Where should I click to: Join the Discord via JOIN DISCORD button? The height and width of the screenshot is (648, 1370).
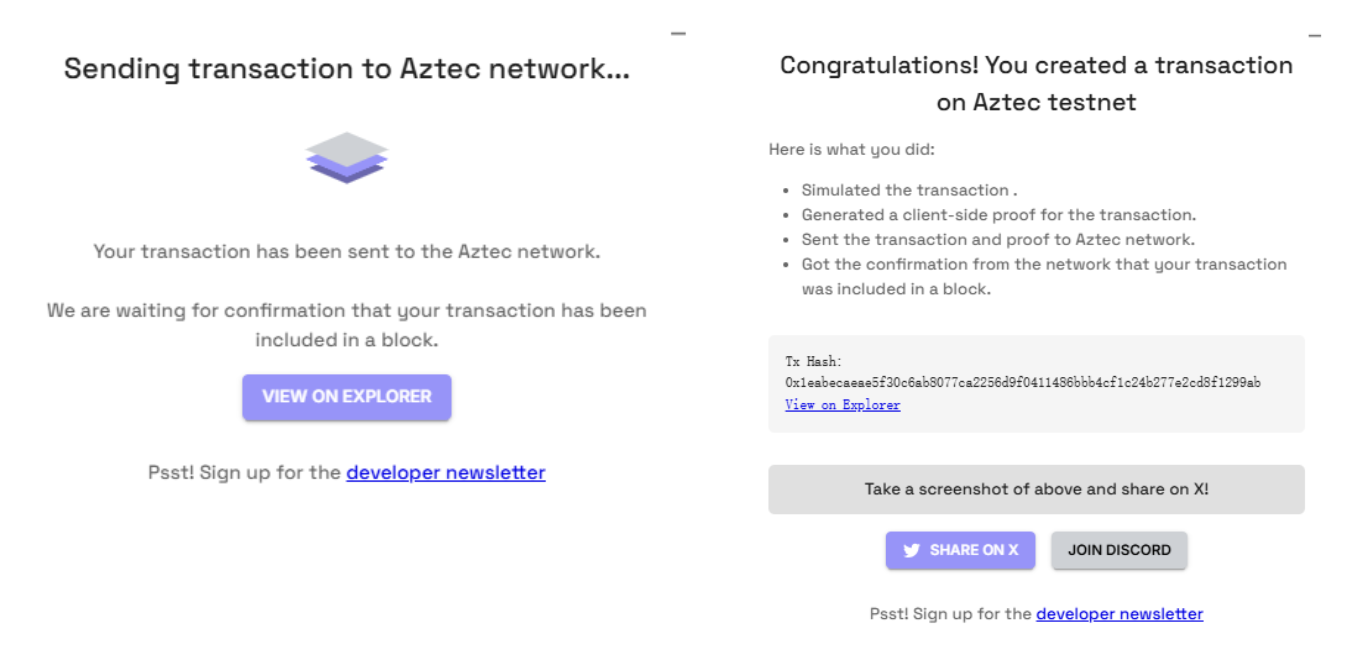click(x=1118, y=550)
